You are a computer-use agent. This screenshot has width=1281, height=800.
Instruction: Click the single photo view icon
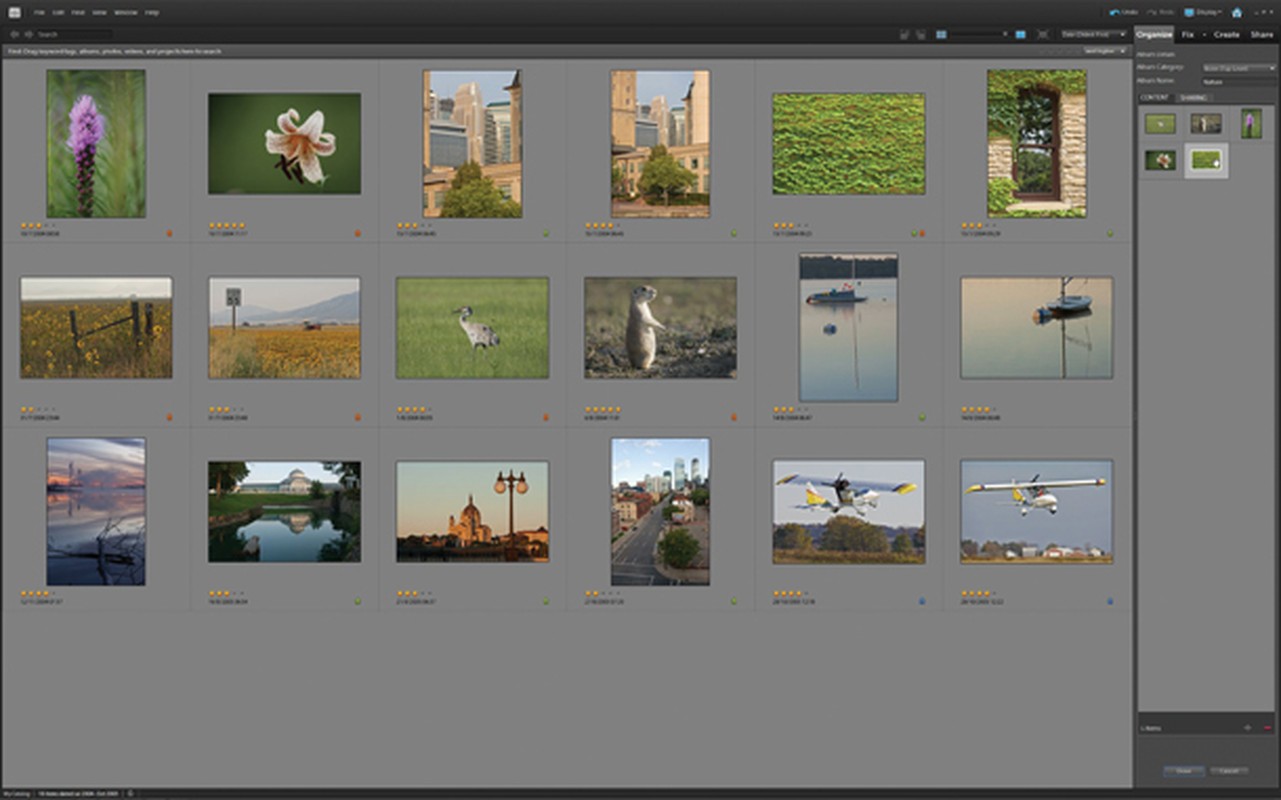pos(1021,34)
